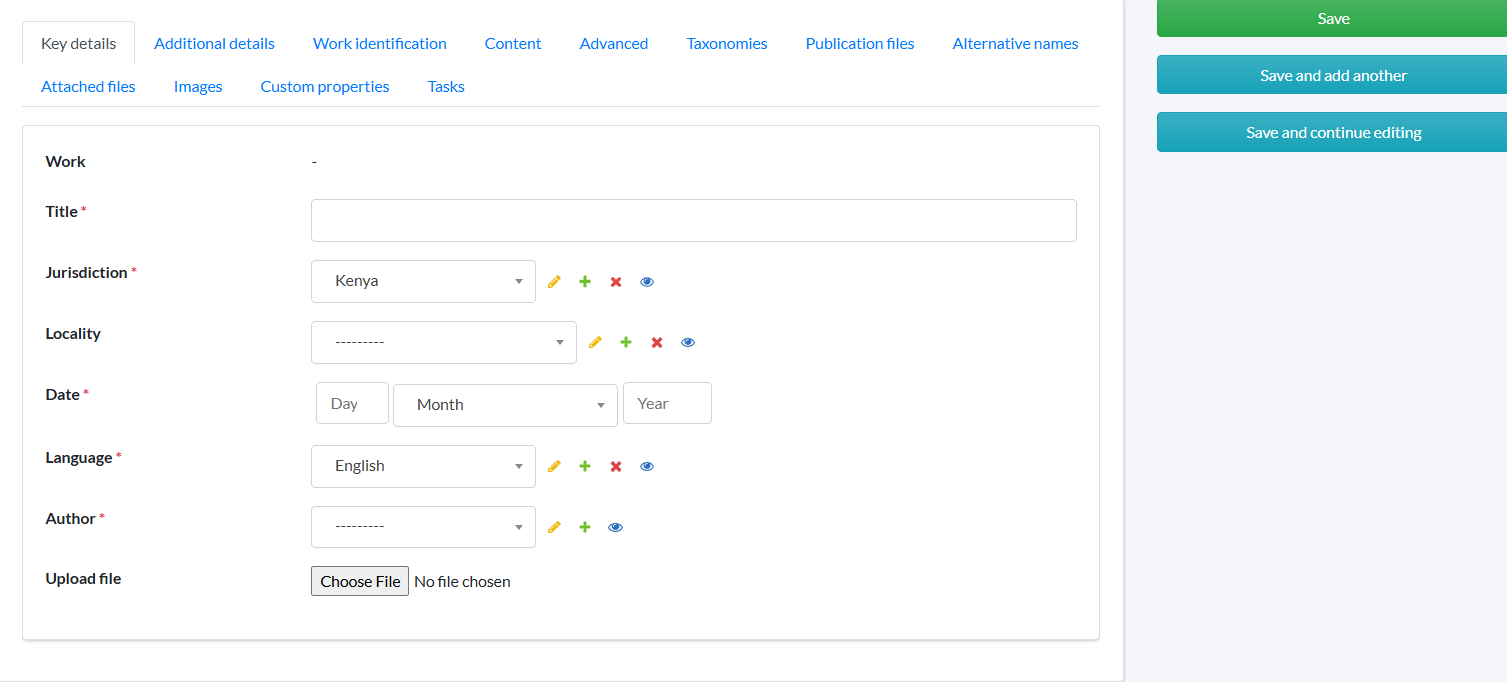Open the Month dropdown

[x=505, y=405]
